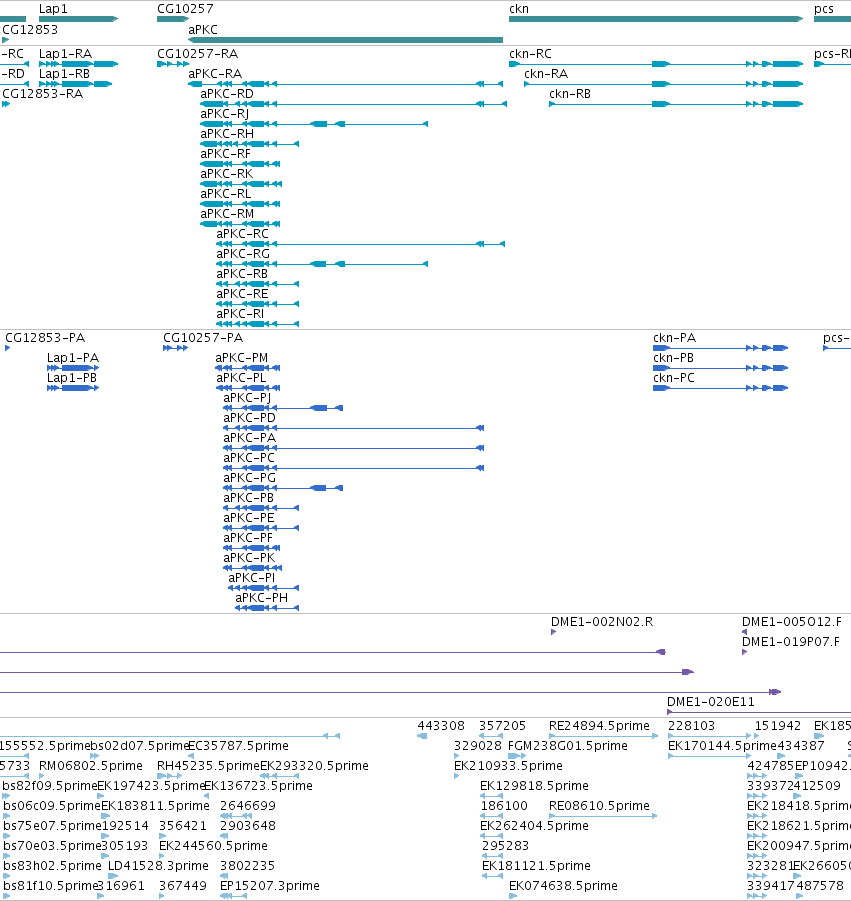Select the aPKC-PD protein label
Viewport: 851px width, 901px height.
click(249, 417)
